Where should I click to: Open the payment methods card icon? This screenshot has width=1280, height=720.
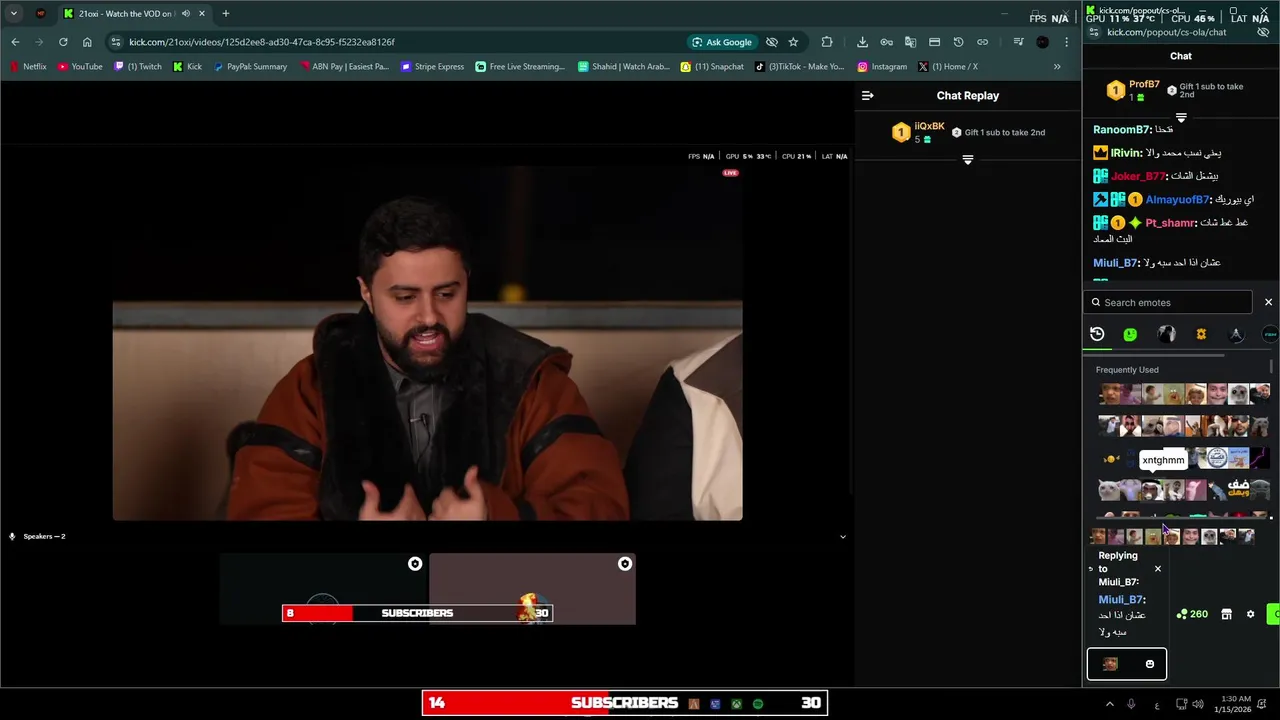[934, 42]
